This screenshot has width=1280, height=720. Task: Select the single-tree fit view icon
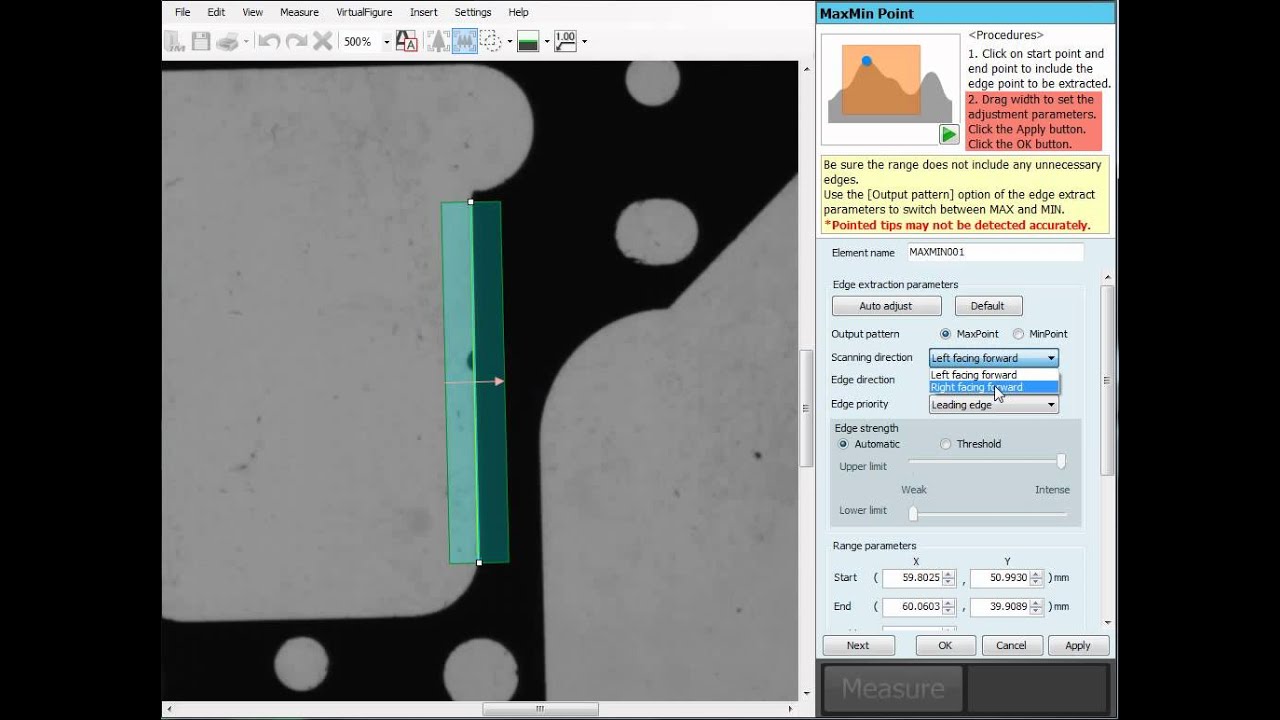coord(438,41)
